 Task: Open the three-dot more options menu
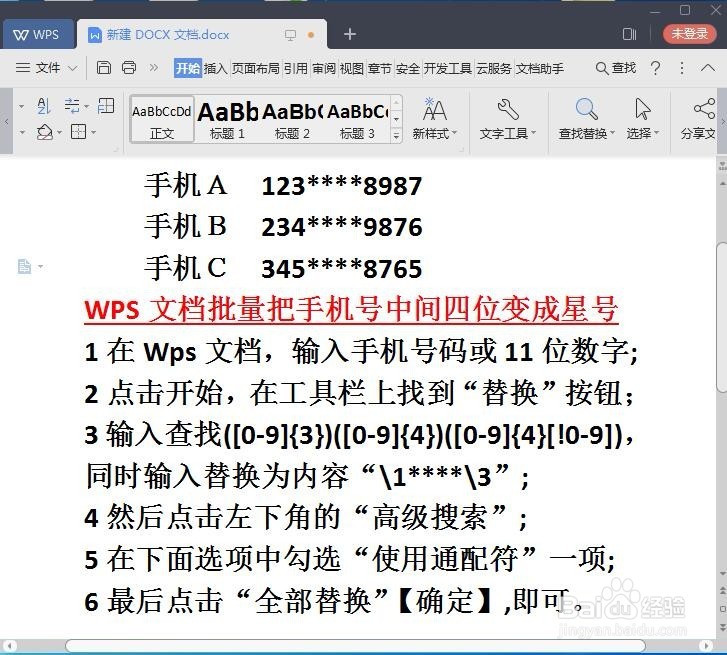(x=682, y=68)
